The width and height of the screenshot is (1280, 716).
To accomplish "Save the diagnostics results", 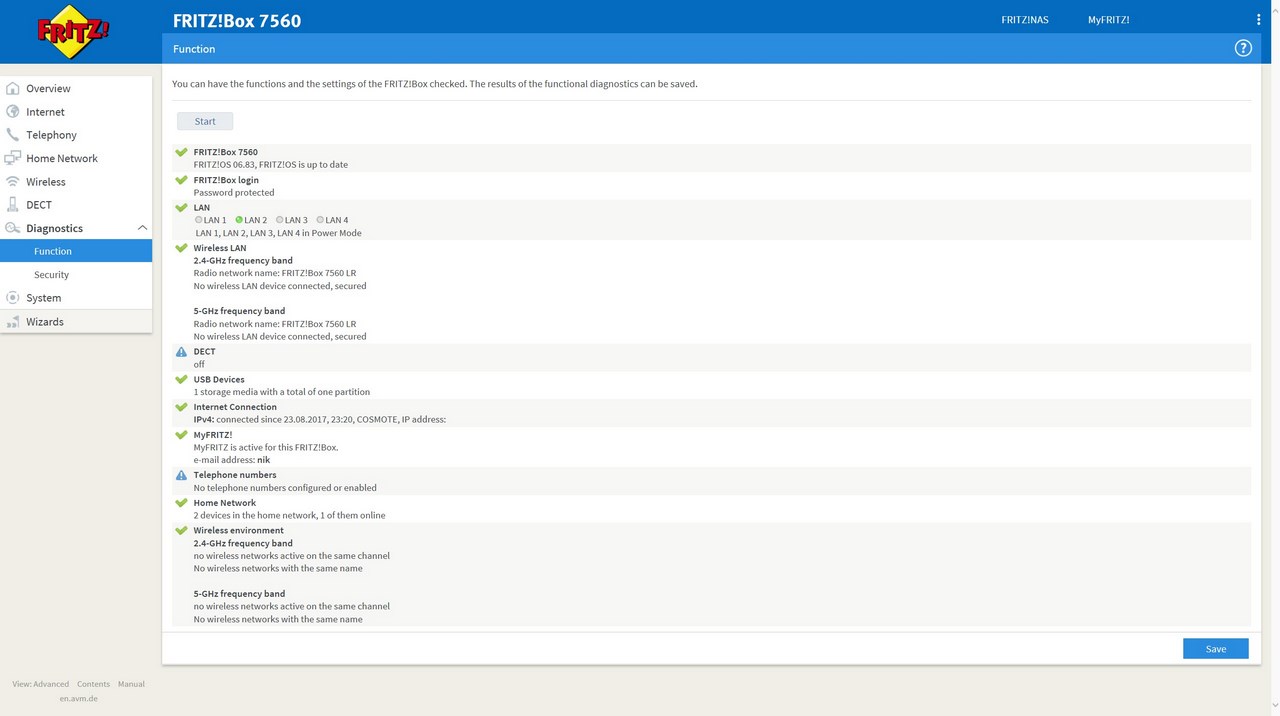I will [1216, 649].
